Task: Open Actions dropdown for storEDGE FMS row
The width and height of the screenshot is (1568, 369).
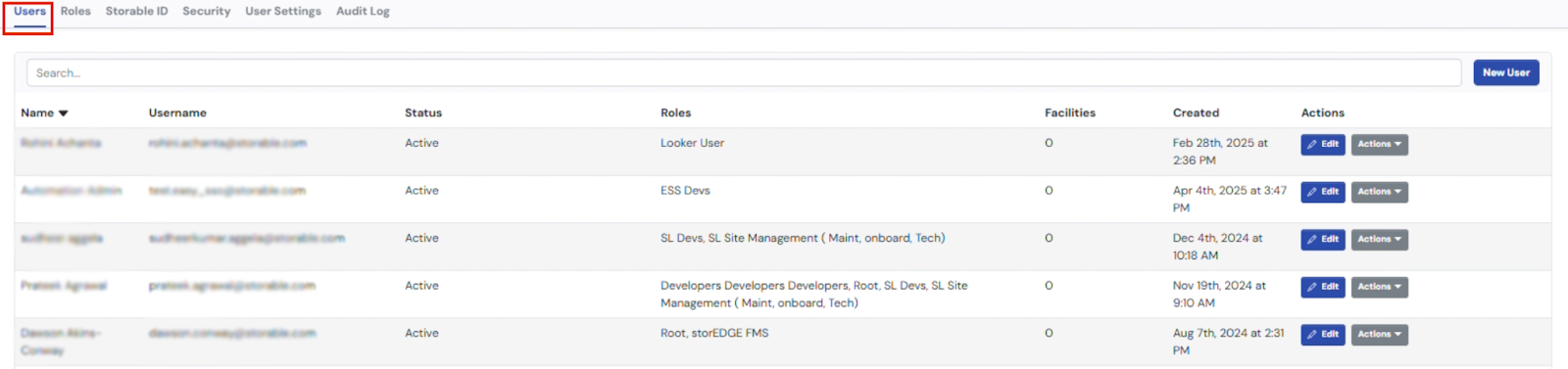Action: (1380, 334)
